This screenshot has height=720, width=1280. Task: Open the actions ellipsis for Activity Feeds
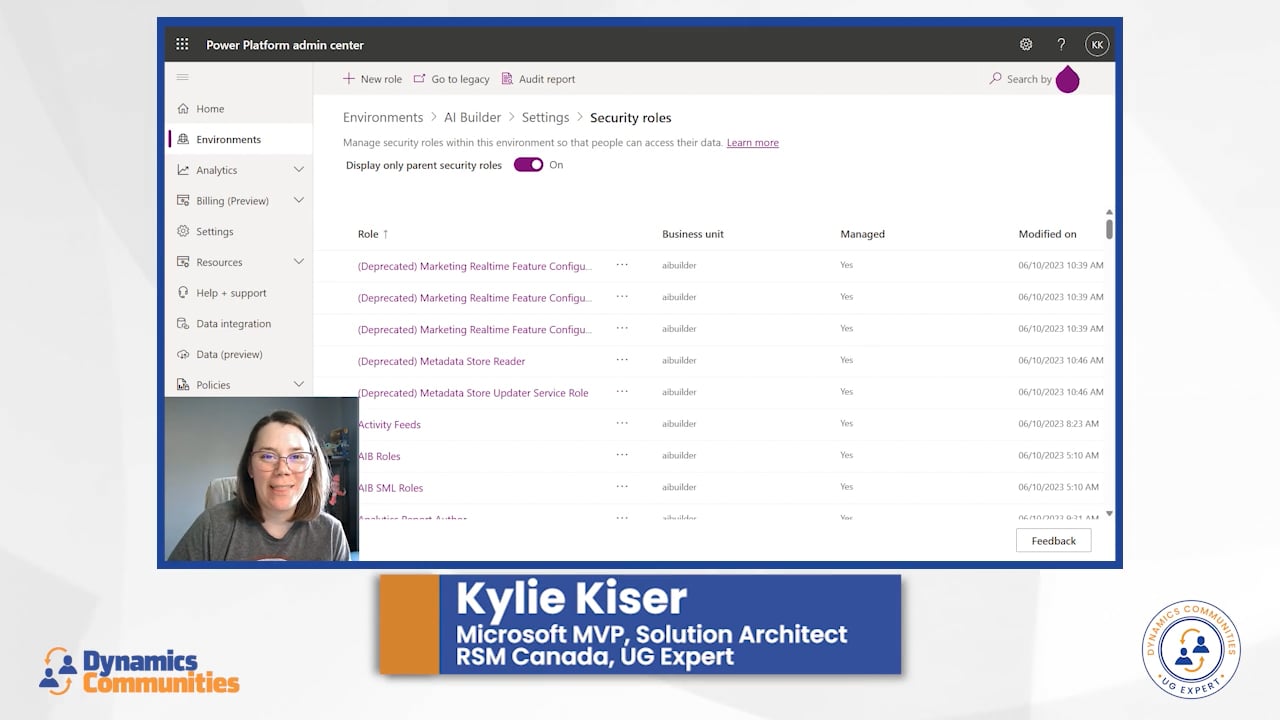point(622,424)
